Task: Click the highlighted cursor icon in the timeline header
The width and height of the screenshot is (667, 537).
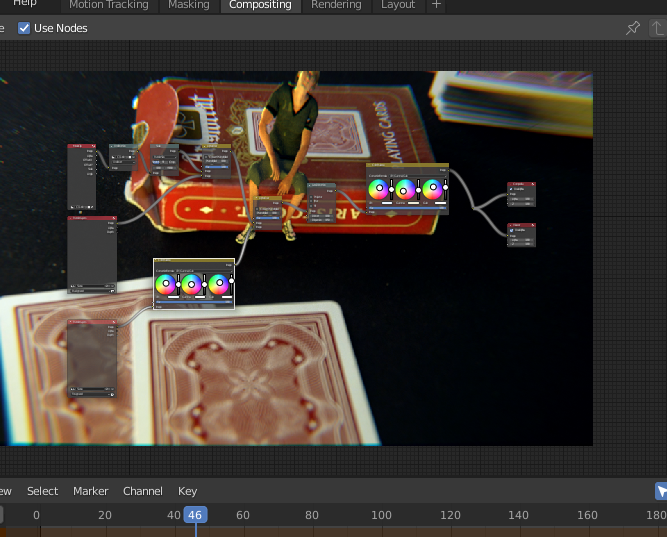Action: [661, 491]
